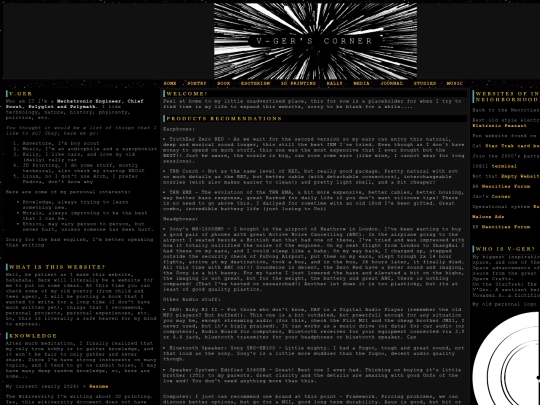This screenshot has width=540, height=405.
Task: Click the 'Bluetooth Speaker: Sony SRS-XB100' entry
Action: tap(313, 353)
